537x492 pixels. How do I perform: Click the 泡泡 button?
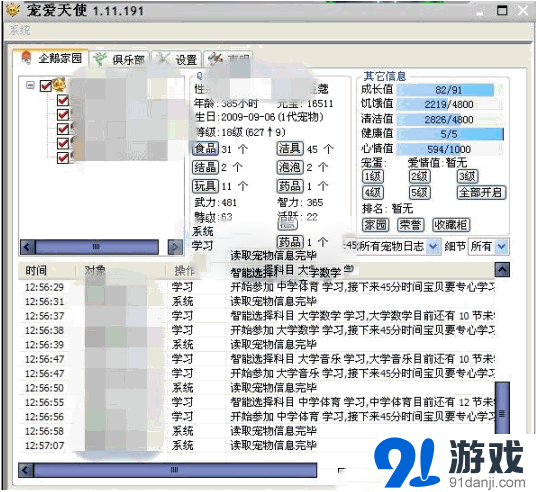pyautogui.click(x=290, y=167)
